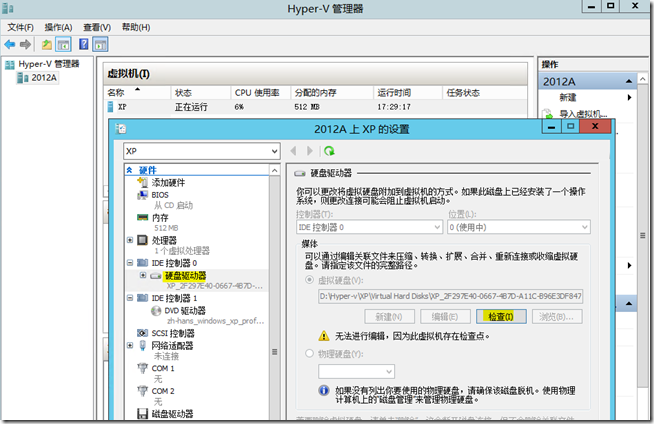Collapse the IDE 控制器 0 node

pyautogui.click(x=130, y=263)
